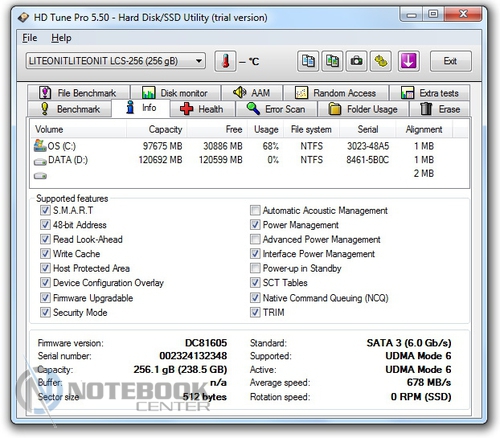Click the 678 MB/s average speed value
500x438 pixels.
point(429,383)
